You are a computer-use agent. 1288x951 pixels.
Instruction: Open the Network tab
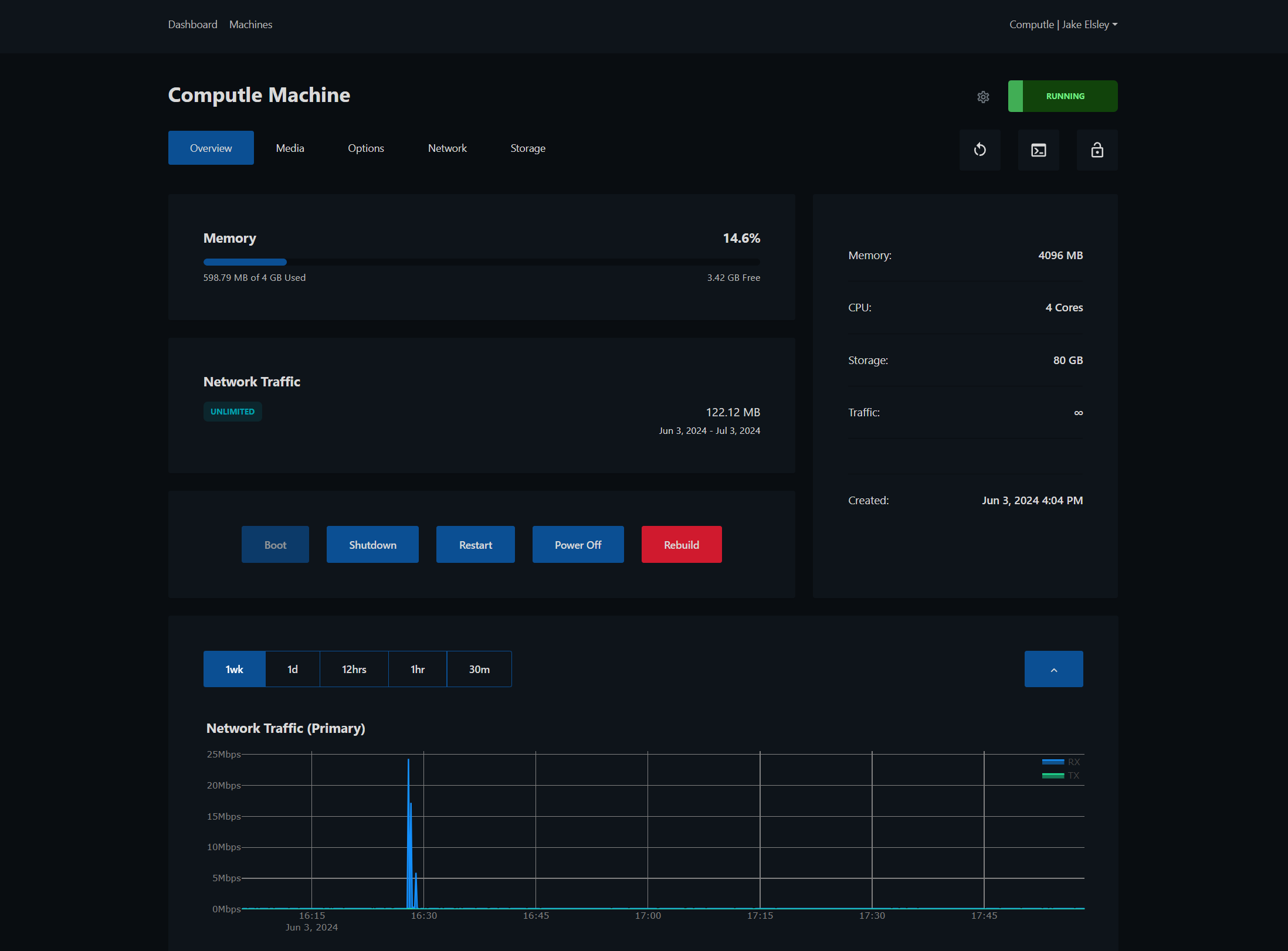(447, 148)
